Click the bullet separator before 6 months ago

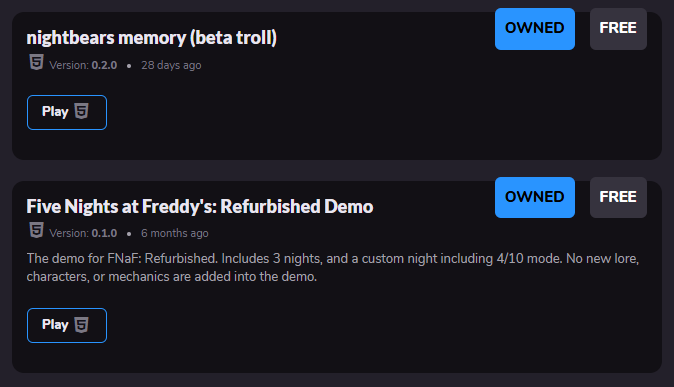point(129,234)
